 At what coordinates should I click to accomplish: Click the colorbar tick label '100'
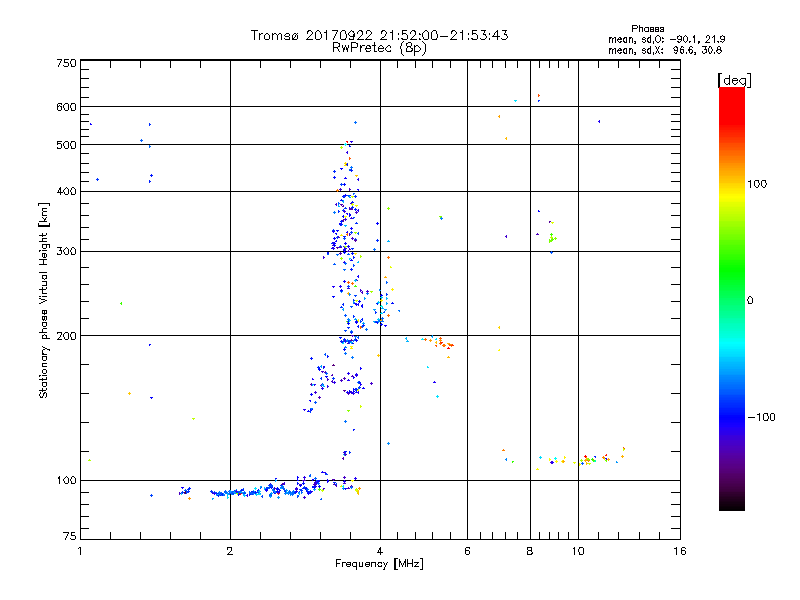coord(757,184)
